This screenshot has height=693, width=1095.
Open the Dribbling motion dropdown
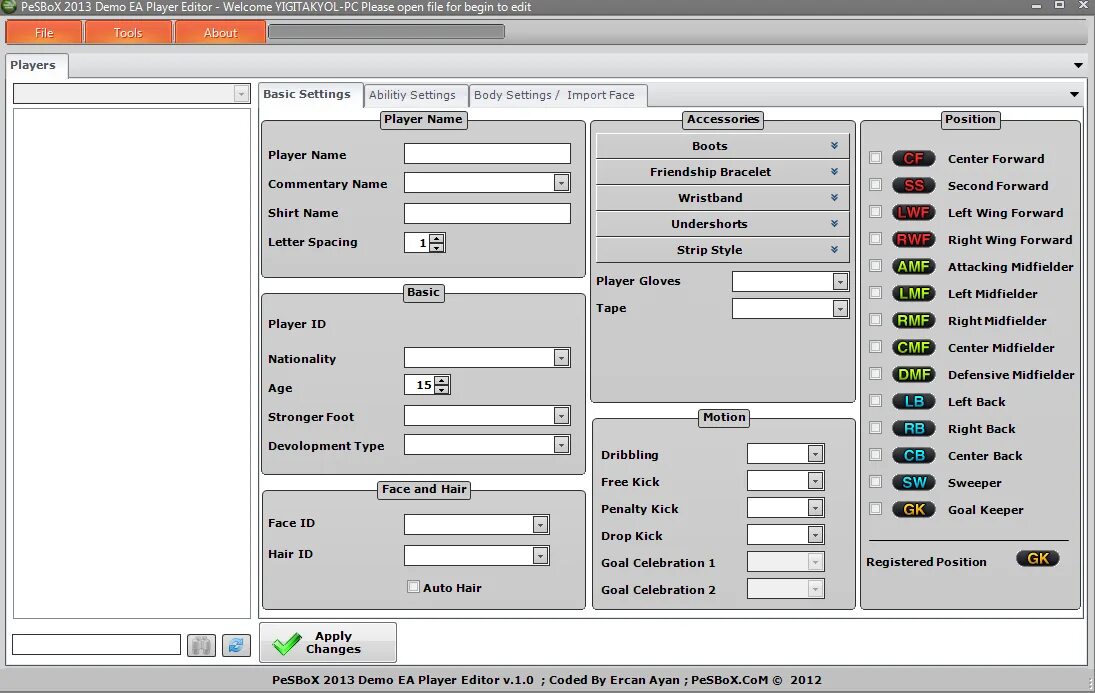(815, 454)
